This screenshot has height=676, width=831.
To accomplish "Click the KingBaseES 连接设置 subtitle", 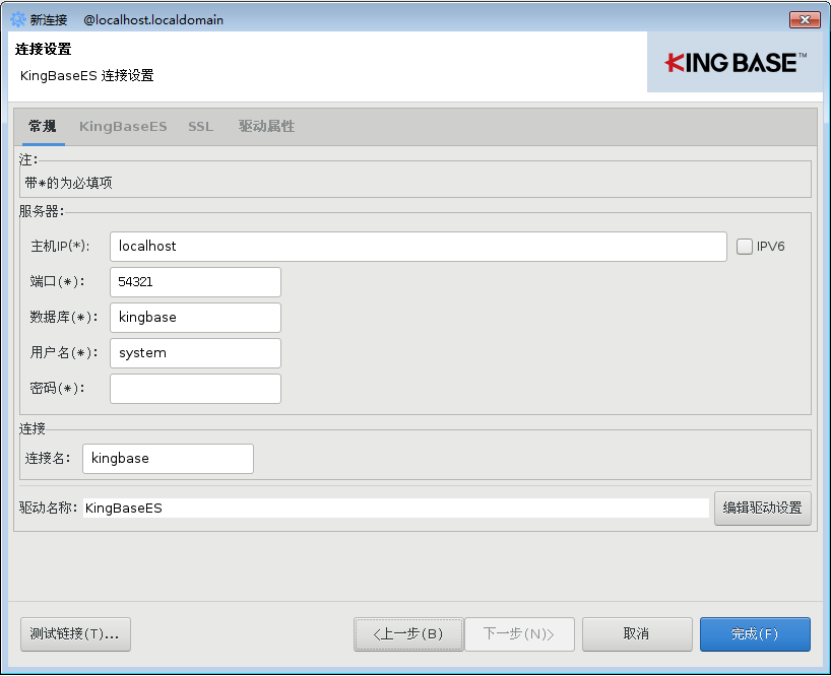I will tap(87, 75).
